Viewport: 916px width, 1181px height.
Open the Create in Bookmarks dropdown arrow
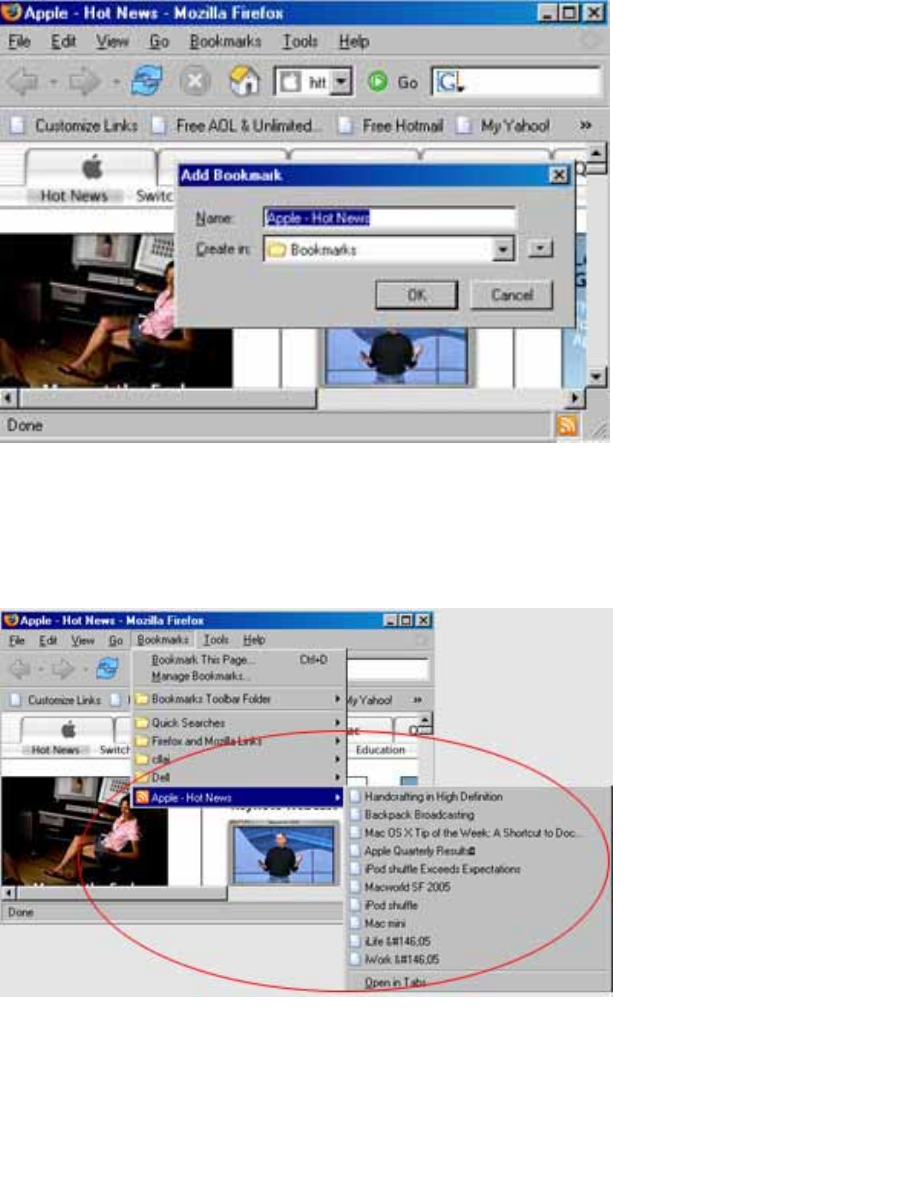[x=503, y=249]
